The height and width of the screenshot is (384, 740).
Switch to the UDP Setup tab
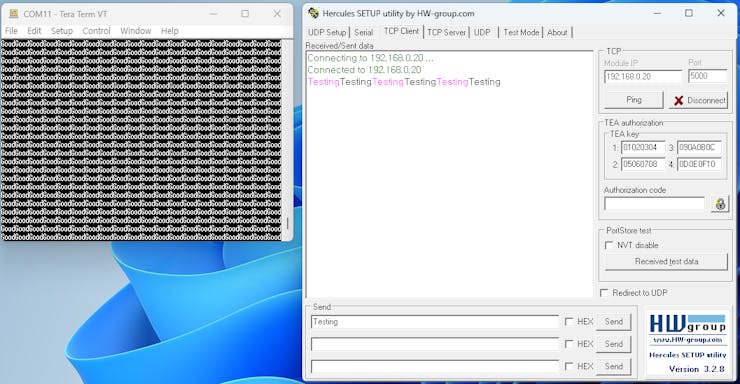click(327, 33)
